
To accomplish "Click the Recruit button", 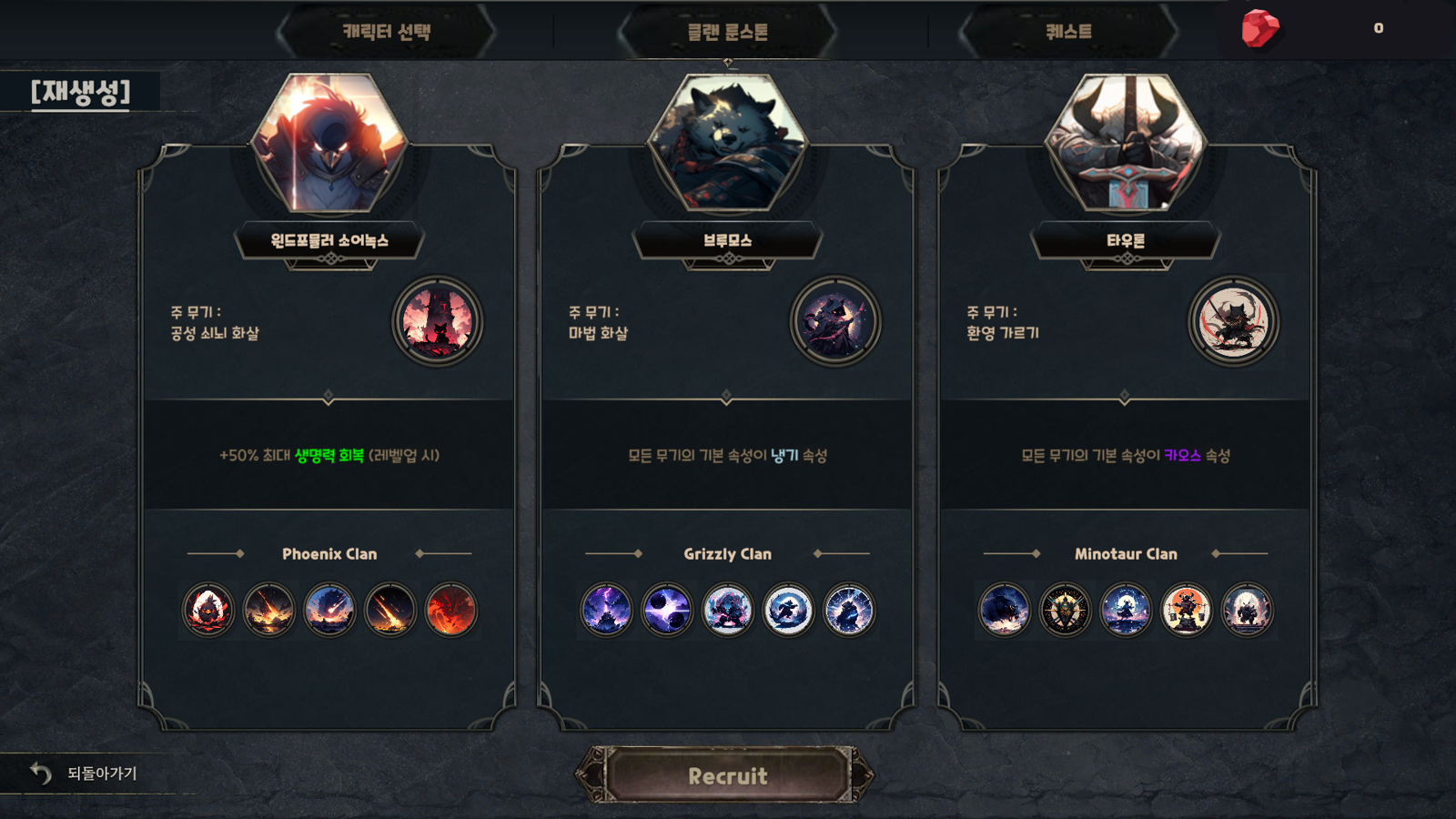I will (x=726, y=775).
